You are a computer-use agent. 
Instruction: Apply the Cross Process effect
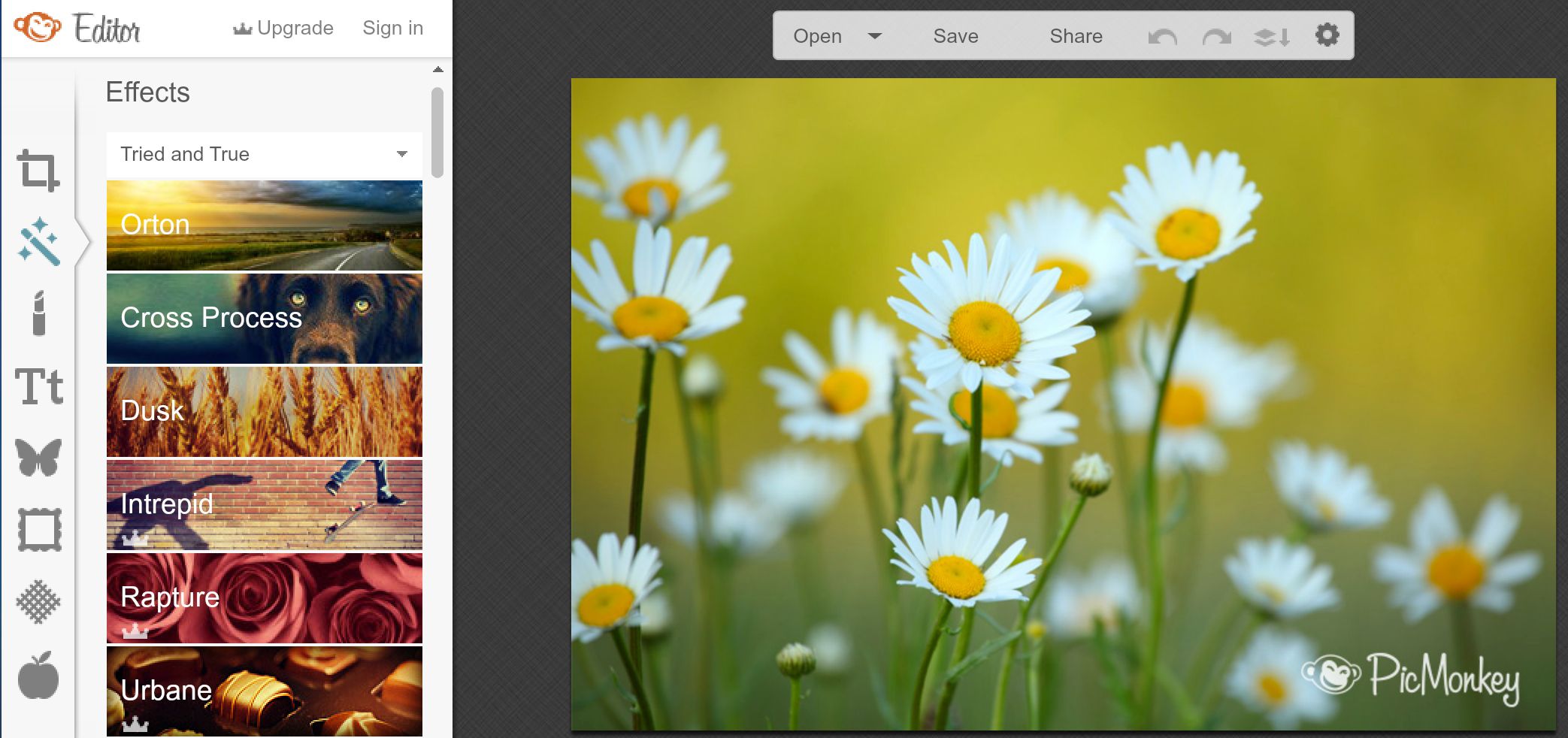click(265, 319)
